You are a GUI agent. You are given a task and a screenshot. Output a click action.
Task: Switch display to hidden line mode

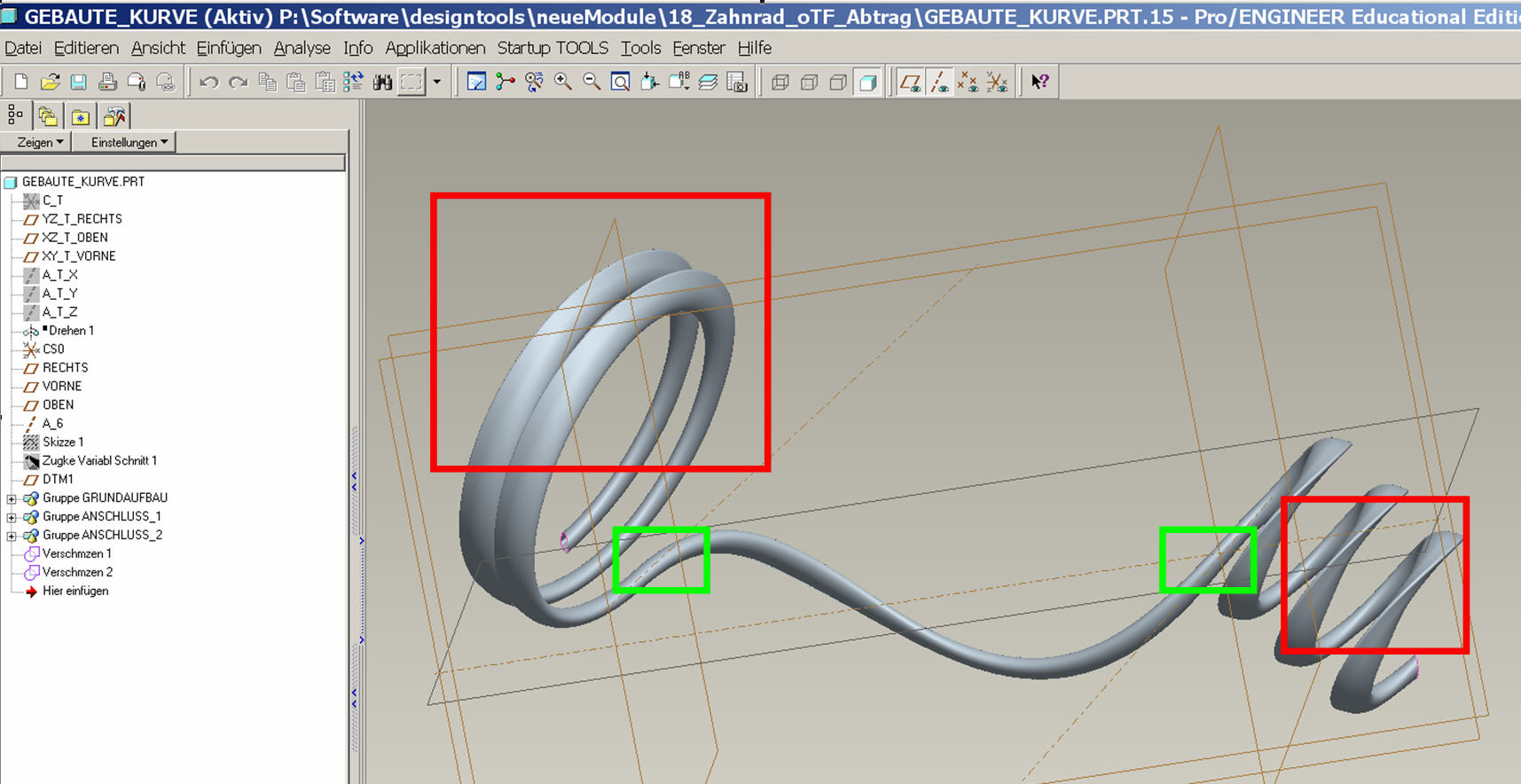click(x=810, y=82)
